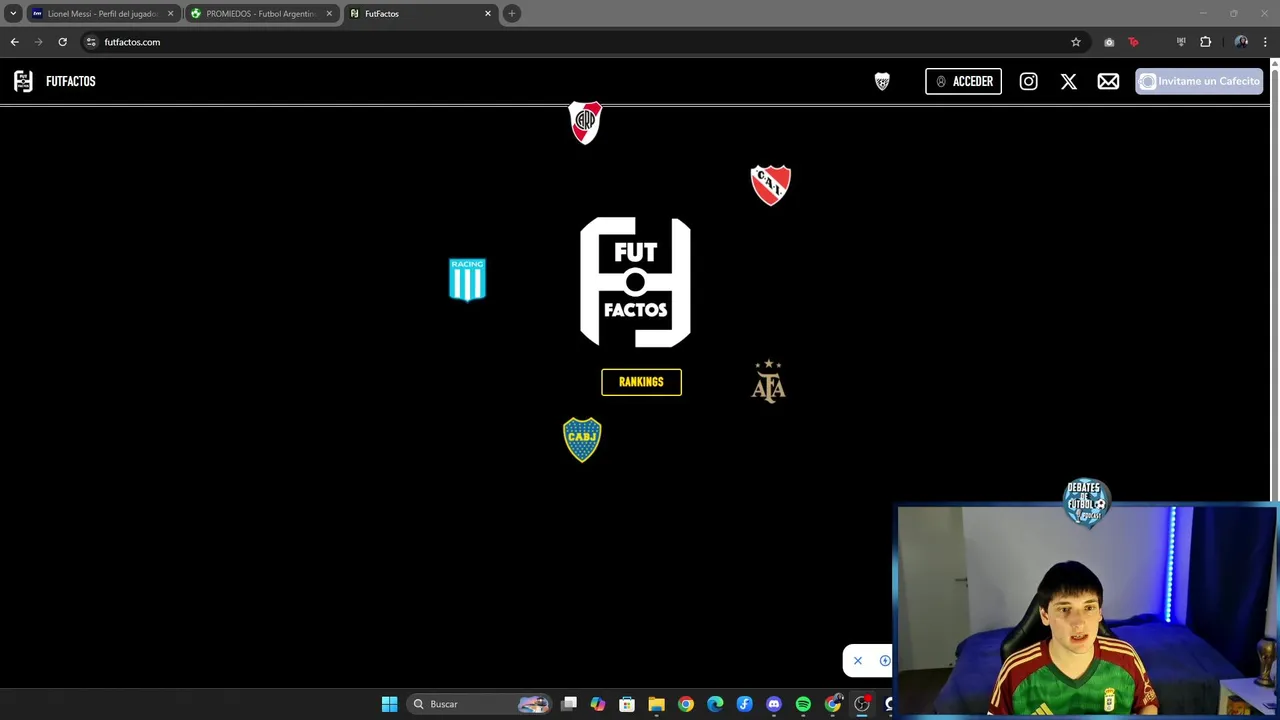Open the Chrome profile avatar
1280x720 pixels.
[1241, 42]
